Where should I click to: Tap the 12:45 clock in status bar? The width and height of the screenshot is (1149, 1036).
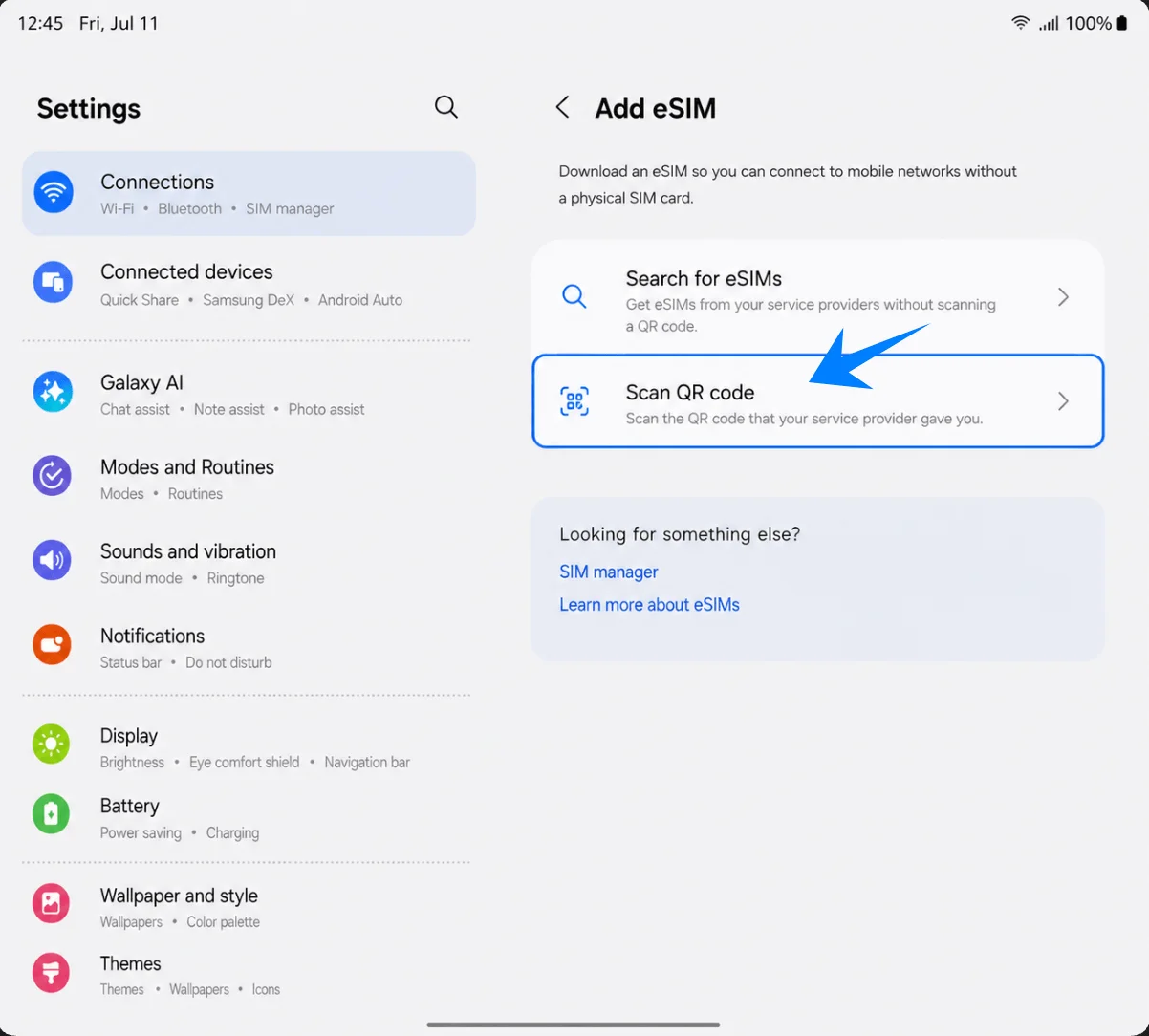click(x=40, y=23)
